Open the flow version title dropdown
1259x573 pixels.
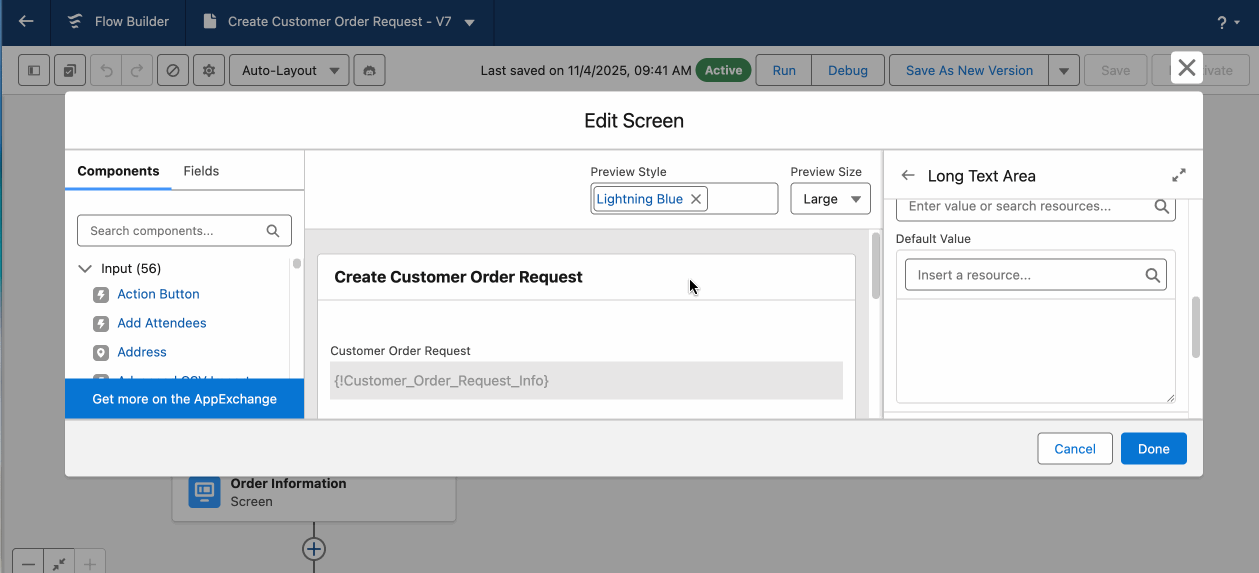pos(470,22)
